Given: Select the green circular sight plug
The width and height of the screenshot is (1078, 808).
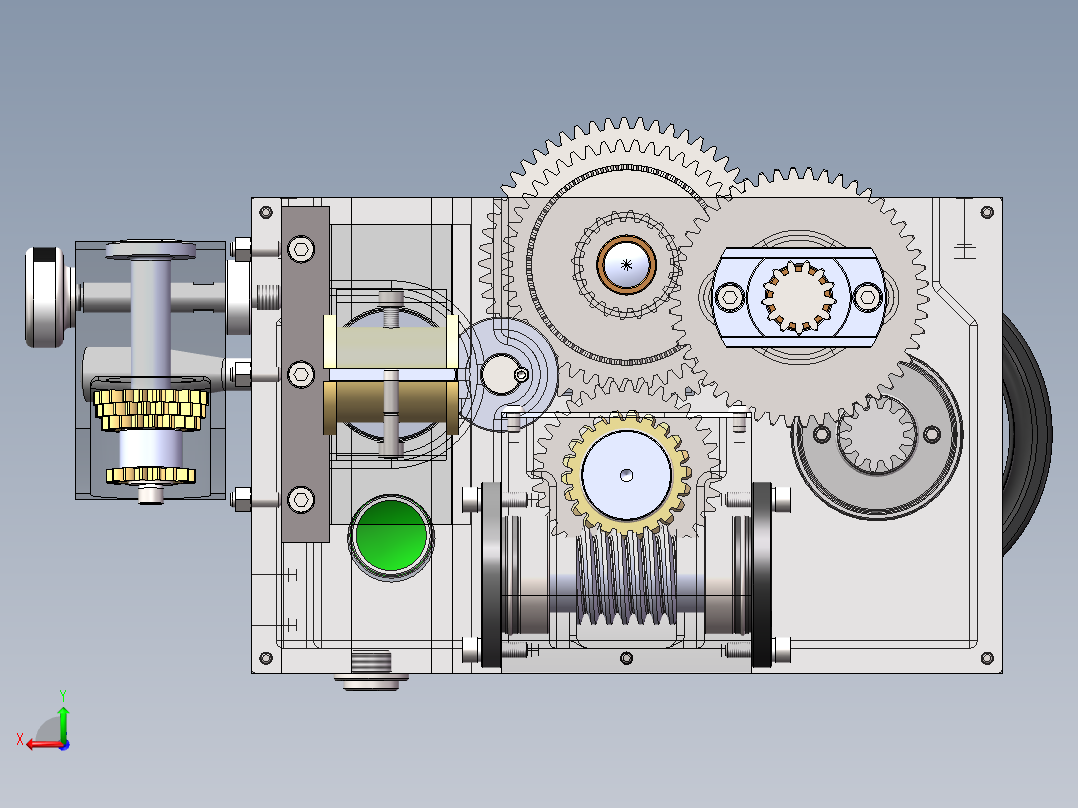Looking at the screenshot, I should point(390,537).
